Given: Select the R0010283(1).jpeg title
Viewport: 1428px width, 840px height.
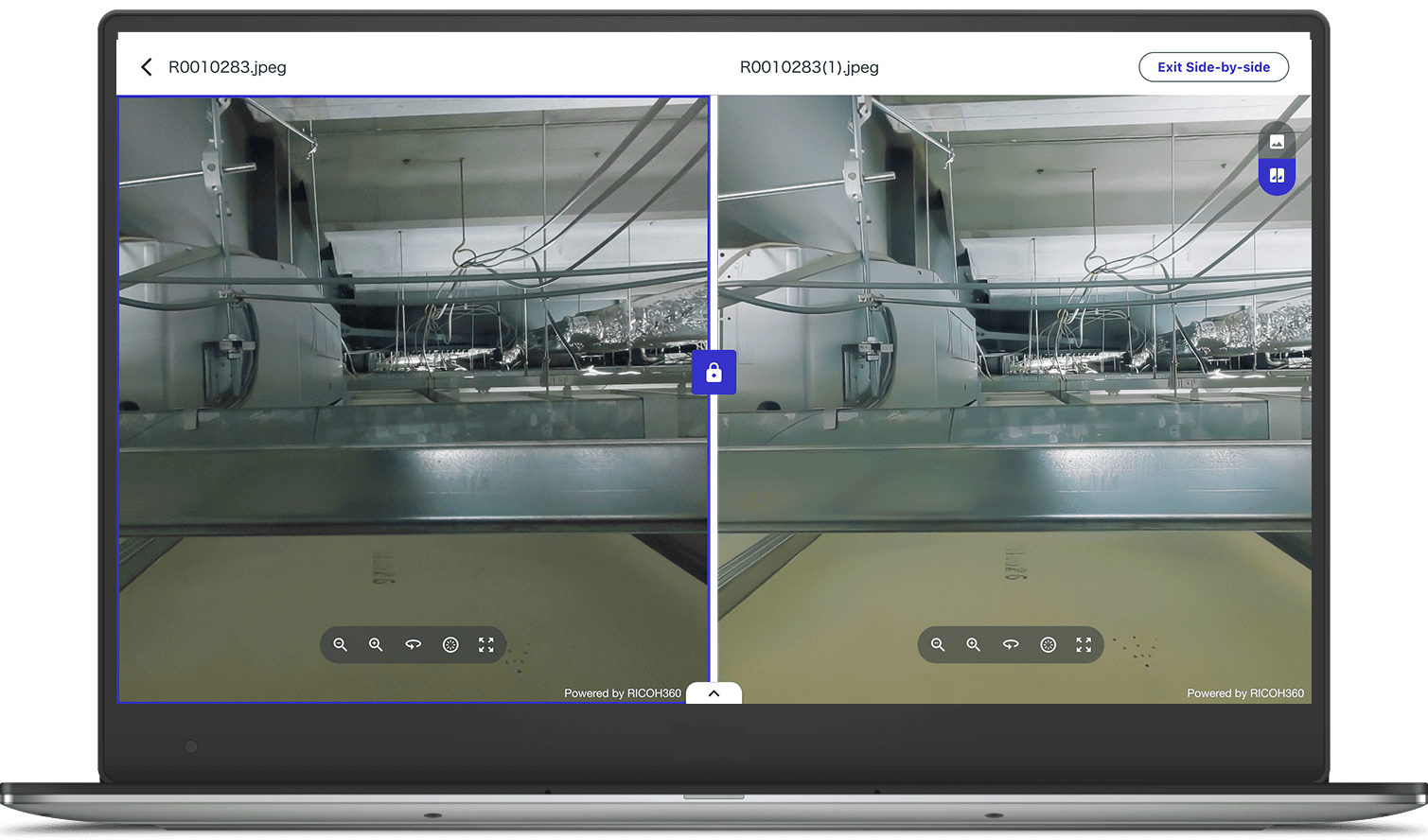Looking at the screenshot, I should point(809,67).
